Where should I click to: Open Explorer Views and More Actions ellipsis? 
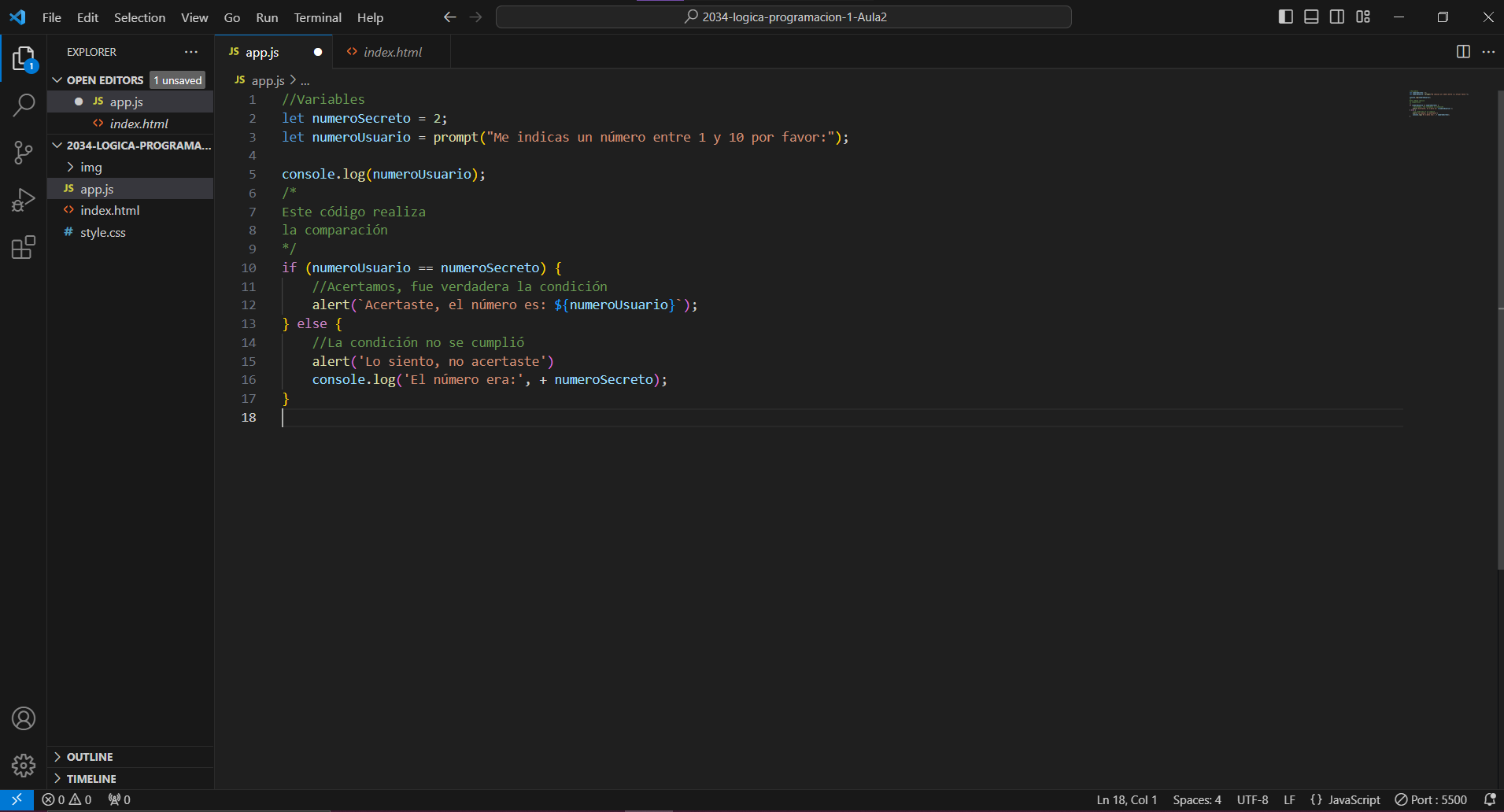pyautogui.click(x=191, y=51)
